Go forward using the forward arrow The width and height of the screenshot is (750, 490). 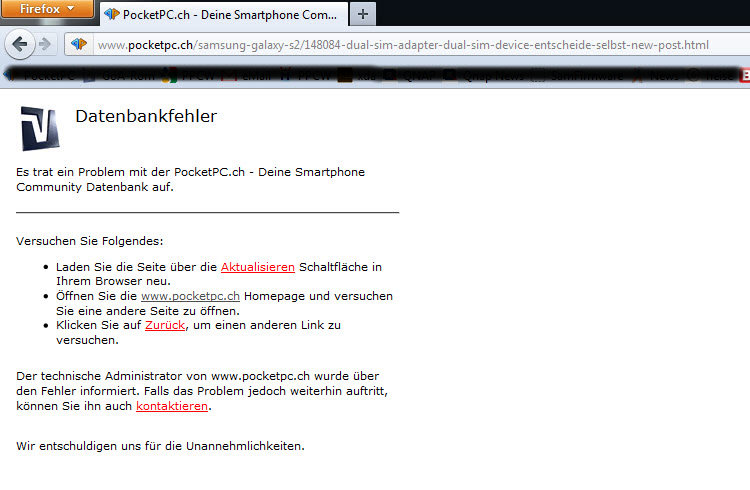(45, 45)
